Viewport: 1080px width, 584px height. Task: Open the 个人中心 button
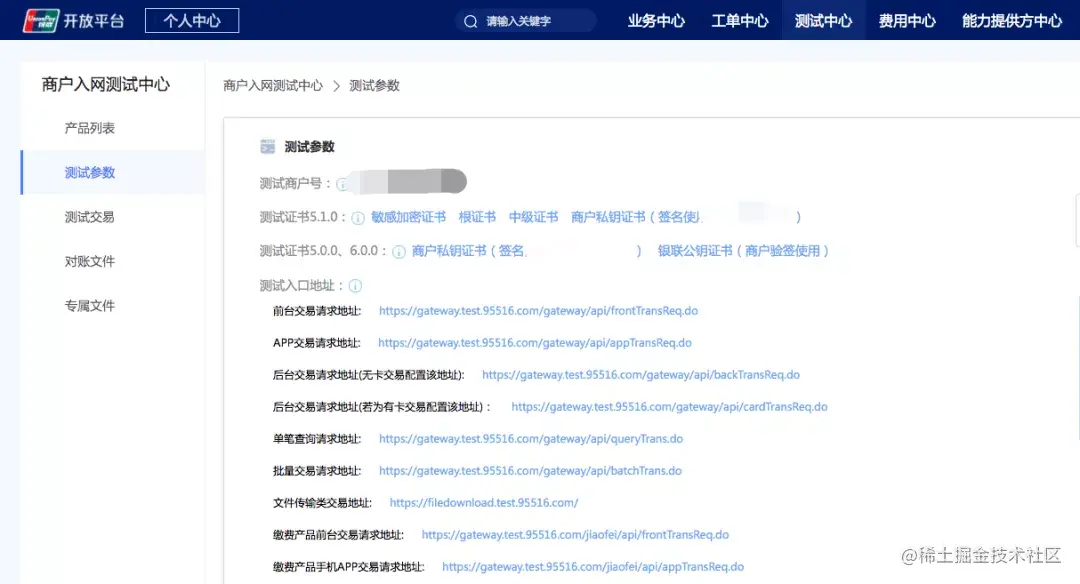pyautogui.click(x=192, y=21)
